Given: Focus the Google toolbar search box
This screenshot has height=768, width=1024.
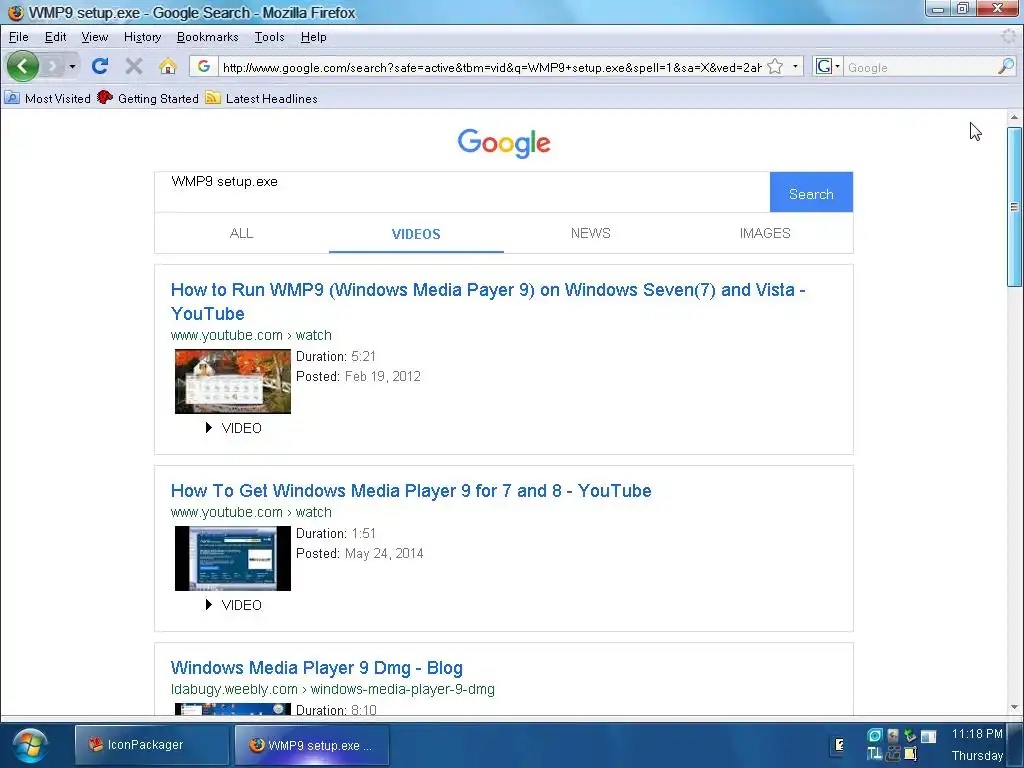Looking at the screenshot, I should [x=920, y=67].
